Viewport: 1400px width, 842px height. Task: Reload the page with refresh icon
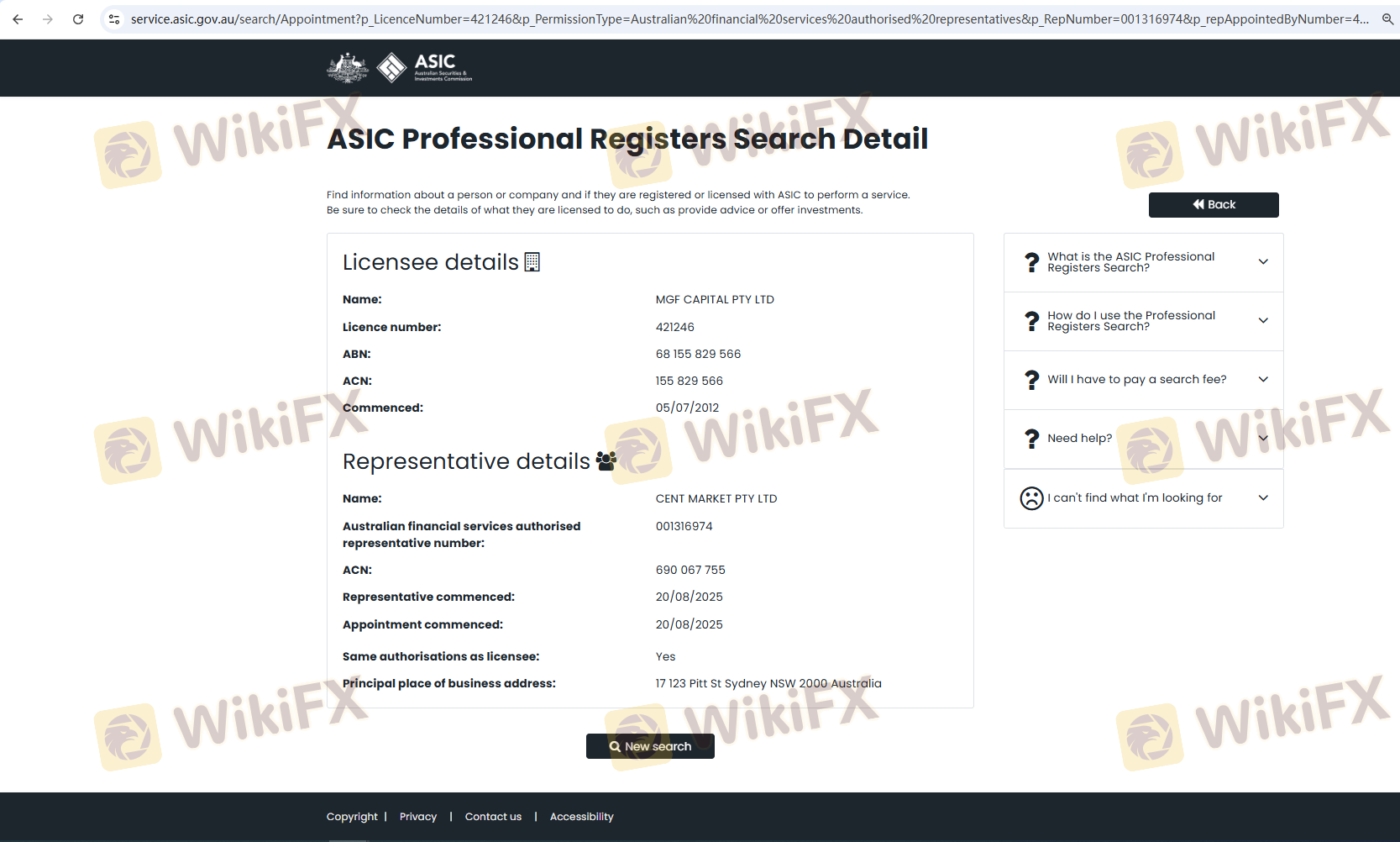click(x=78, y=19)
